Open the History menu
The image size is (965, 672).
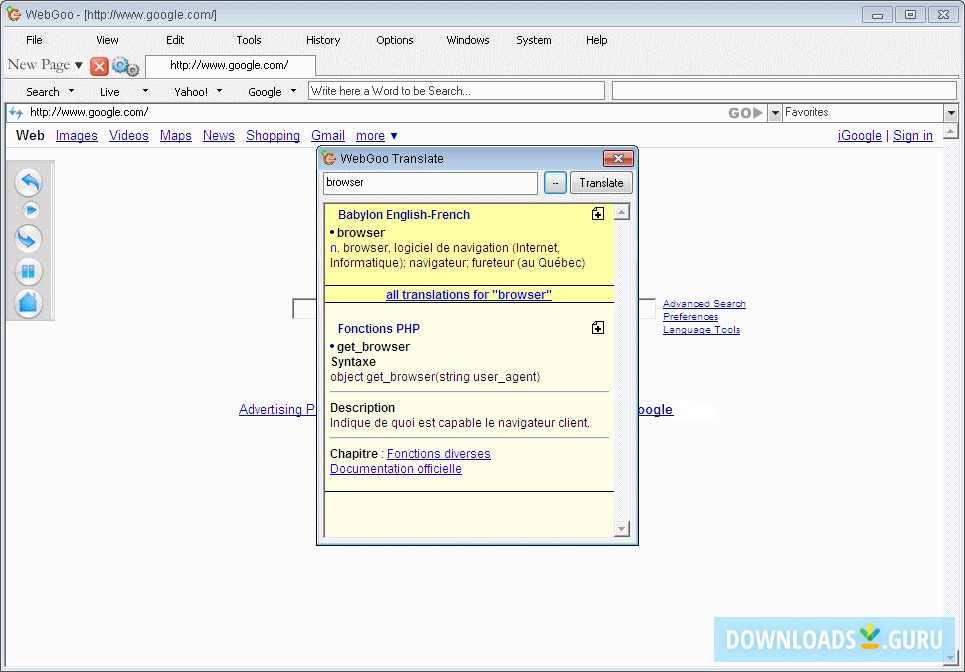pos(323,40)
